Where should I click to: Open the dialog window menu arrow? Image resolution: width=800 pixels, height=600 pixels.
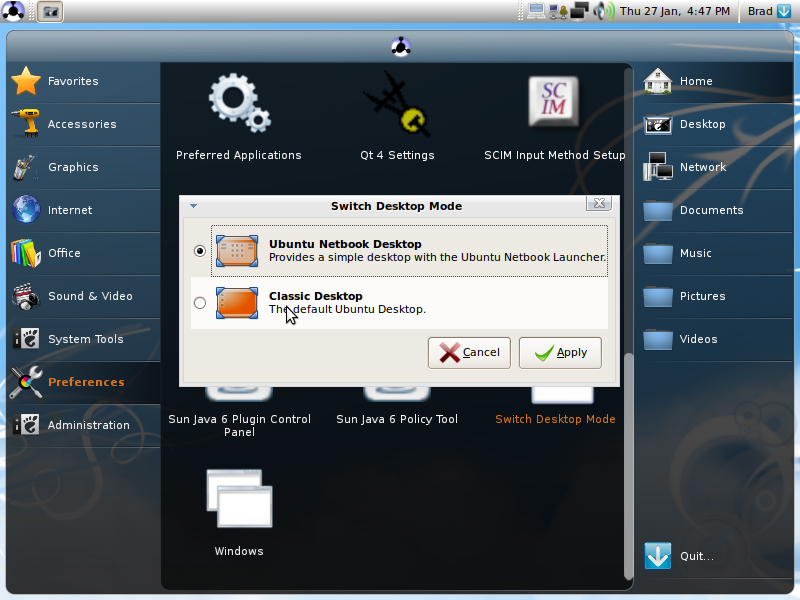[194, 206]
